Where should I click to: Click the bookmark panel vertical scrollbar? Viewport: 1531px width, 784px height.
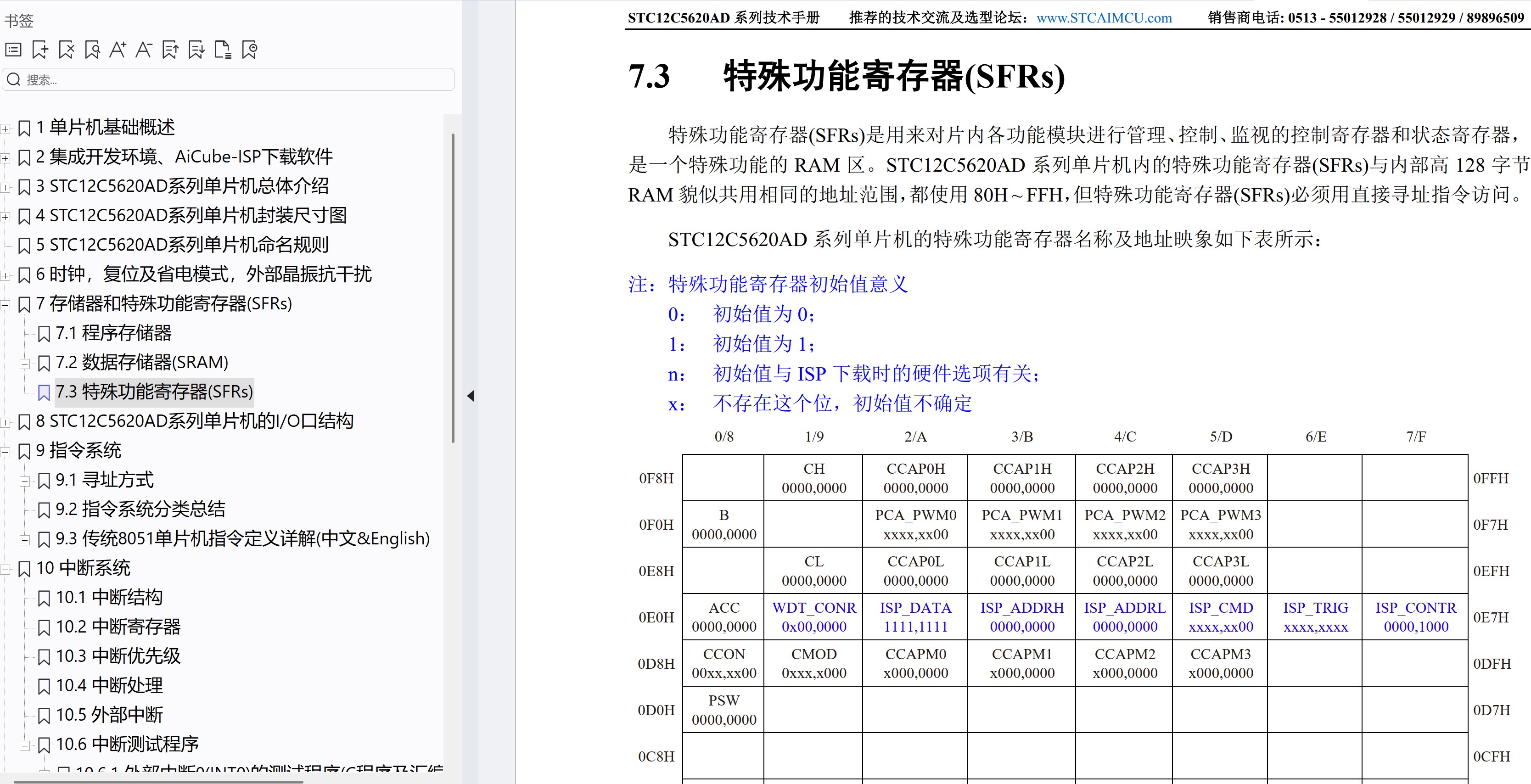coord(453,288)
